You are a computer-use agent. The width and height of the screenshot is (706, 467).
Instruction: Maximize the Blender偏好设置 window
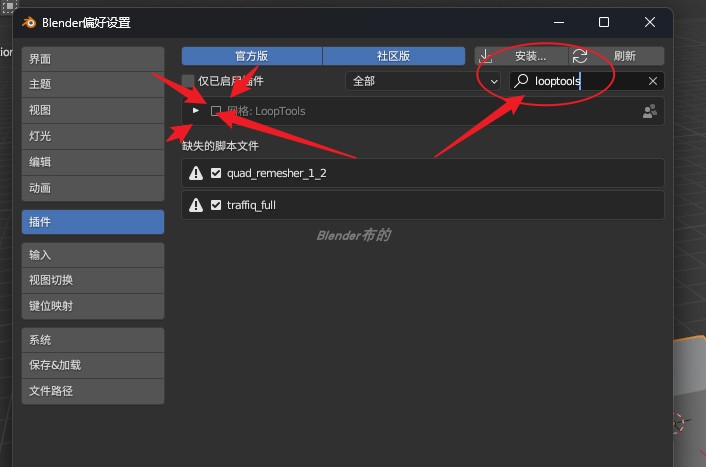click(604, 22)
